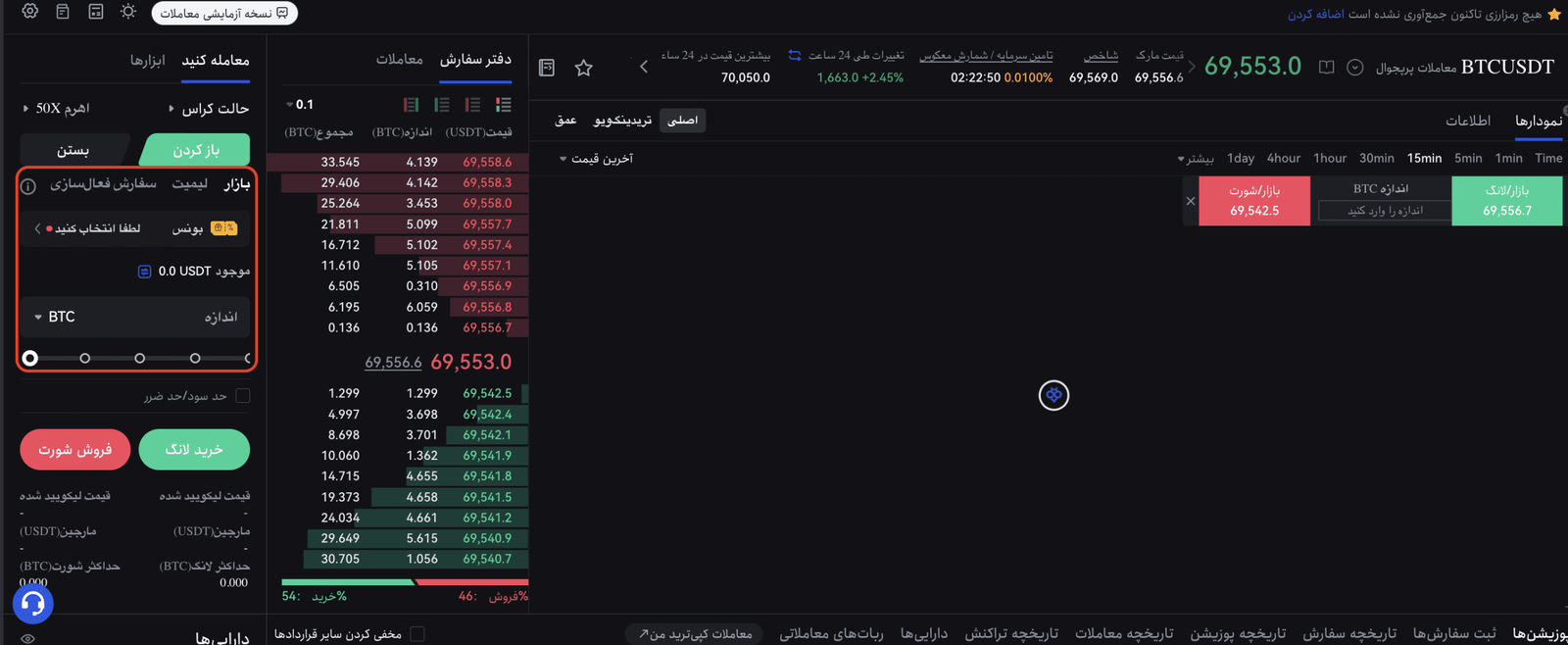Image resolution: width=1568 pixels, height=645 pixels.
Task: Check مخفی کردن سایر قراردادها checkbox
Action: (417, 633)
